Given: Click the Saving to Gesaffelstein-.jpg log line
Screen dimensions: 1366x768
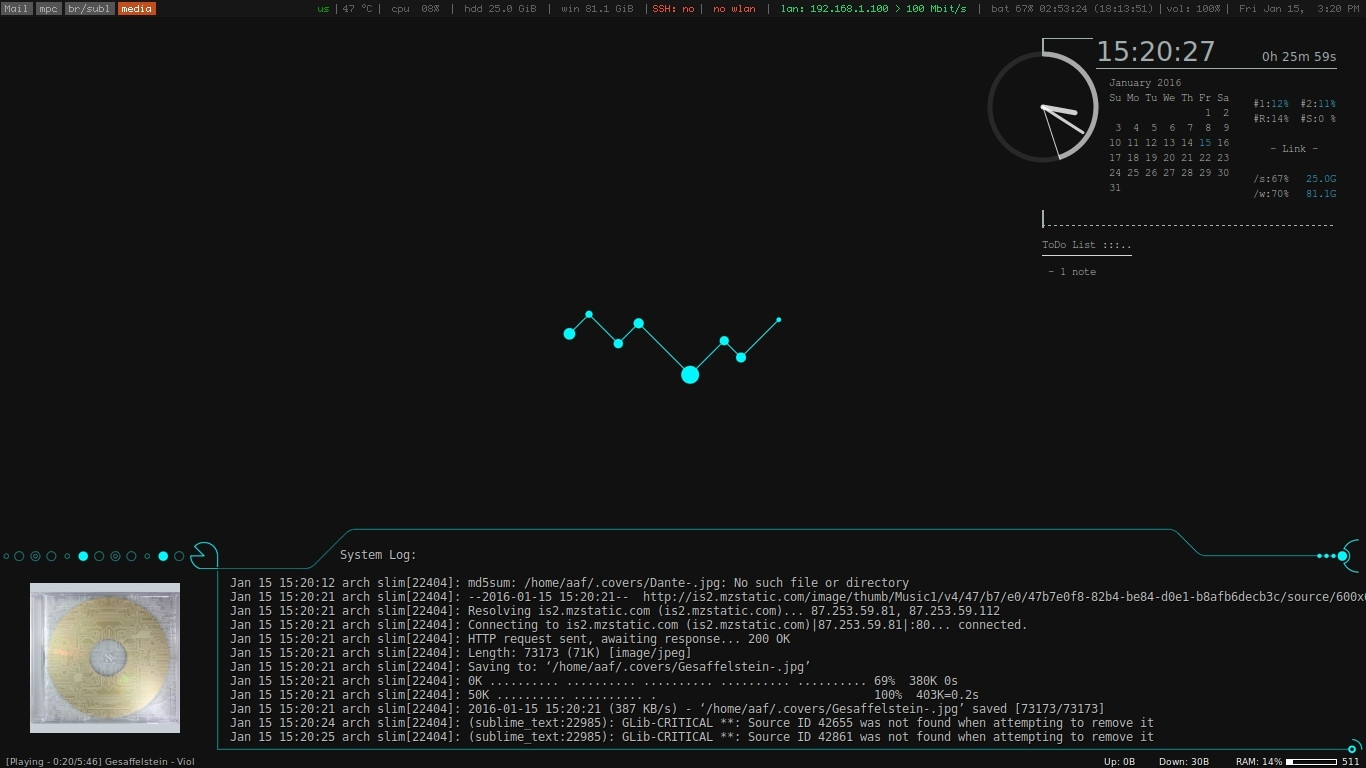Looking at the screenshot, I should tap(520, 667).
